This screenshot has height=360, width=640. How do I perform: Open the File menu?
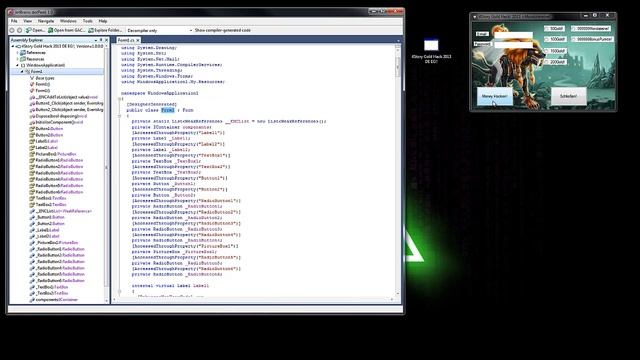tap(14, 21)
